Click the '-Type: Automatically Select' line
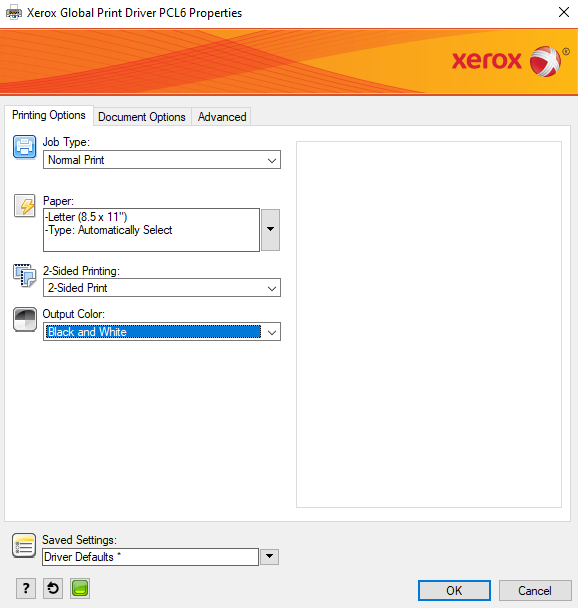578x608 pixels. pos(109,230)
